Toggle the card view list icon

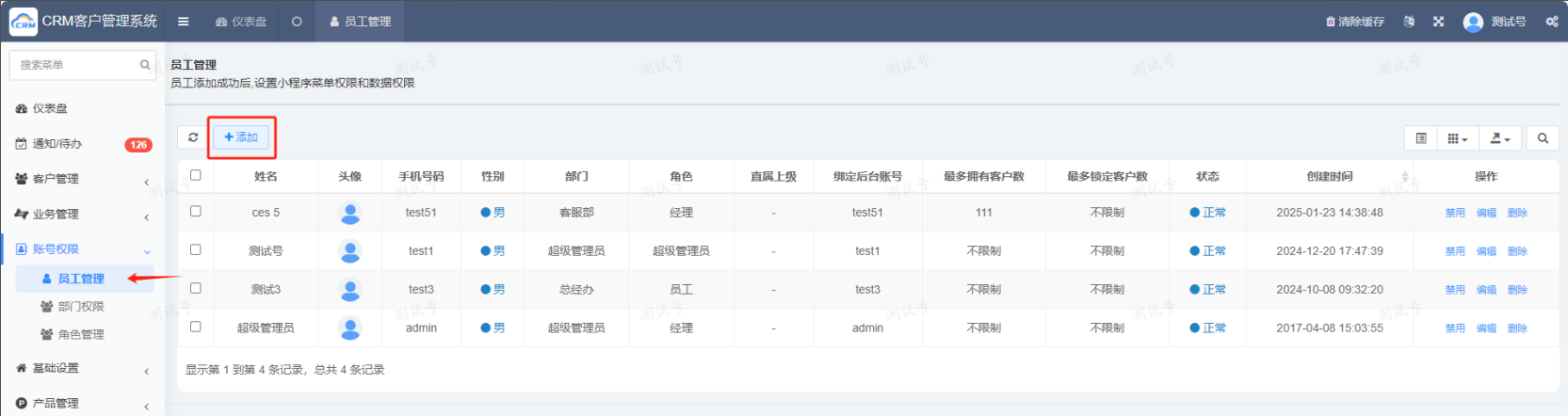1421,138
